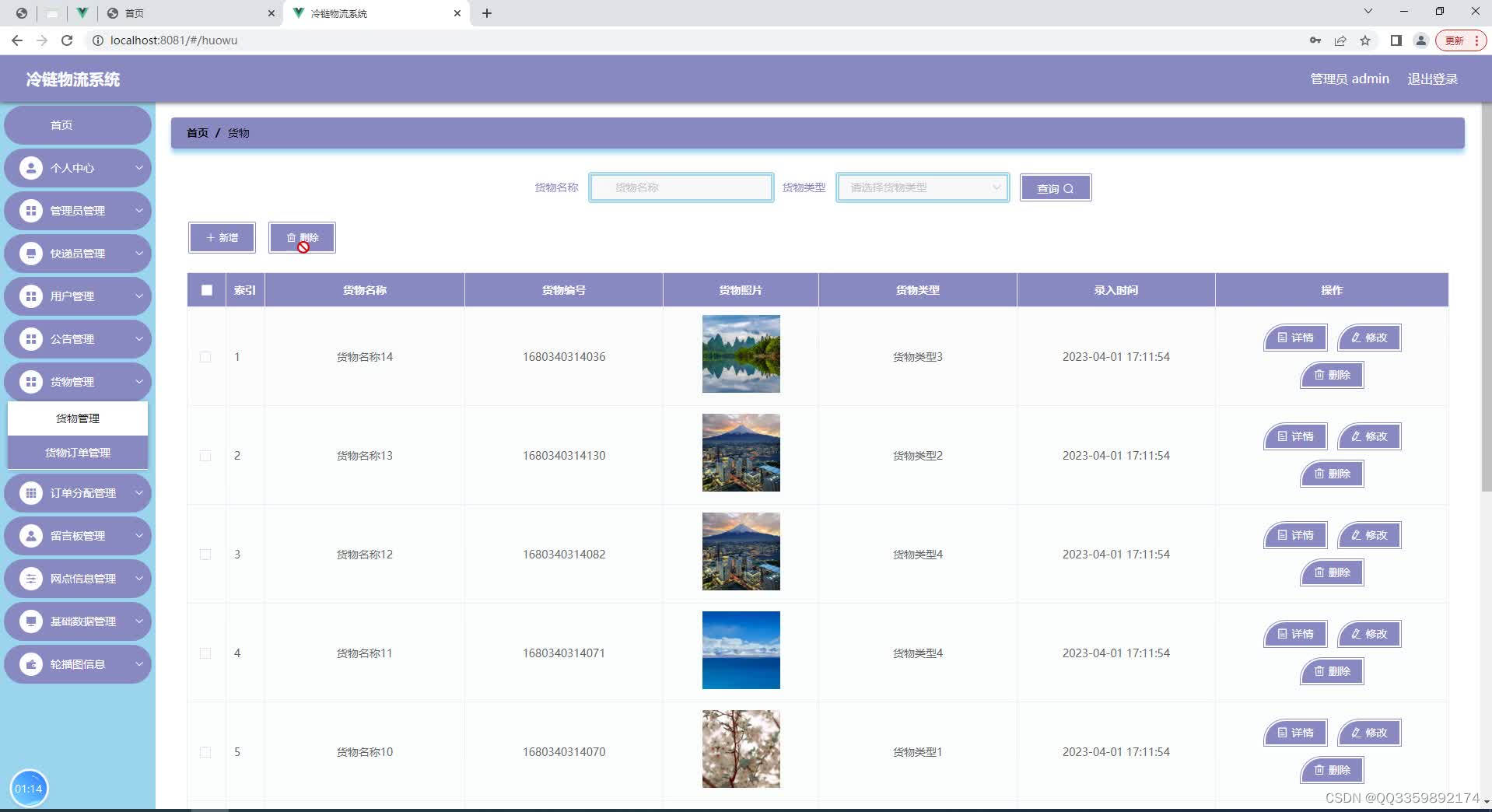Click 修改 for 货物名称12
The width and height of the screenshot is (1492, 812).
1369,535
